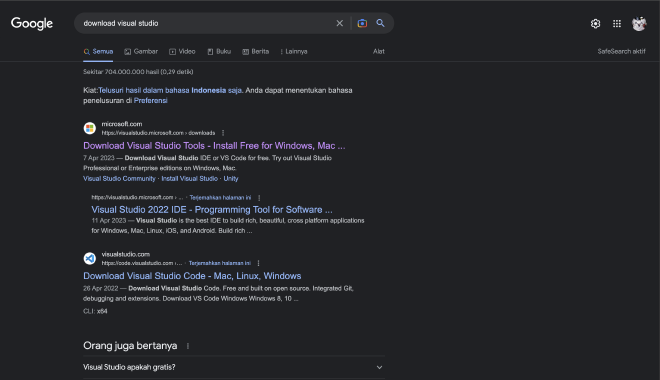
Task: Click the result count text
Action: [x=138, y=72]
